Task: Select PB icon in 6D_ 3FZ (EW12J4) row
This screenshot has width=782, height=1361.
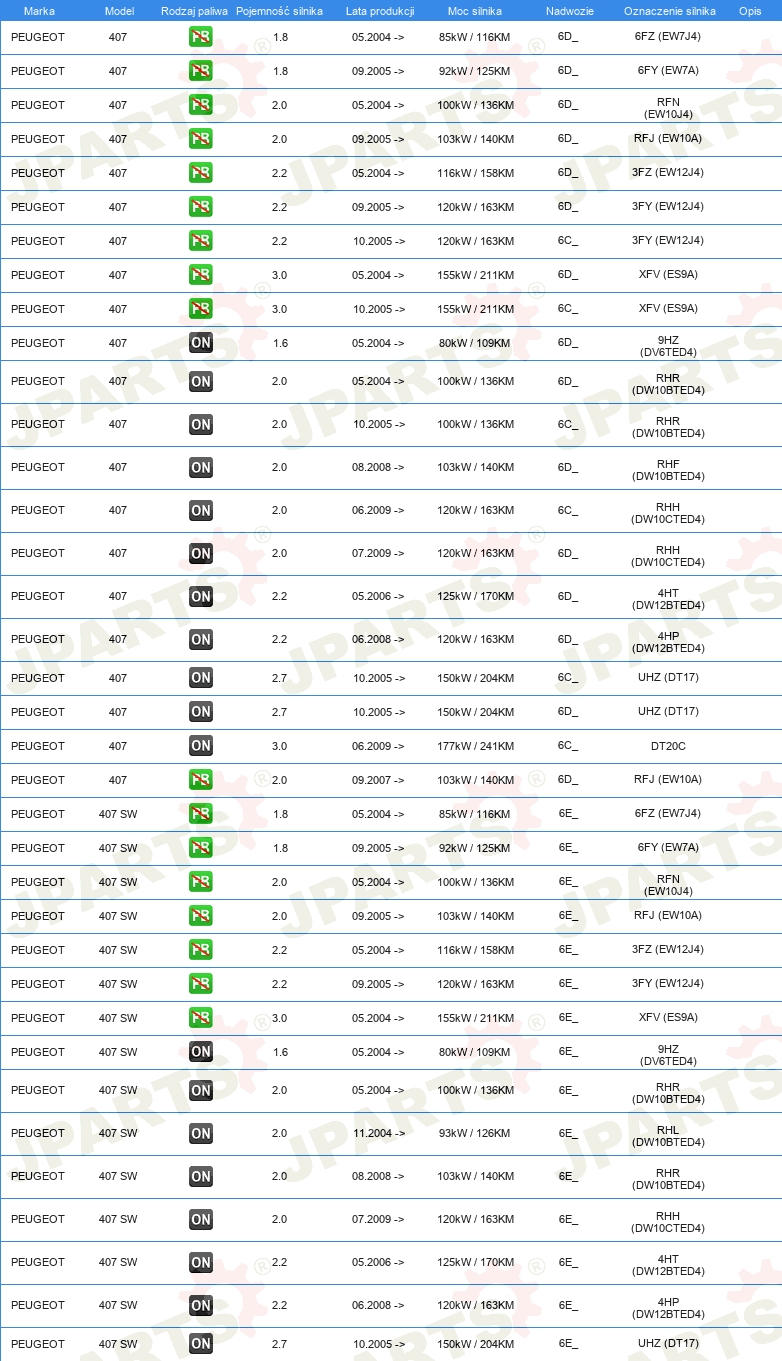Action: point(201,173)
